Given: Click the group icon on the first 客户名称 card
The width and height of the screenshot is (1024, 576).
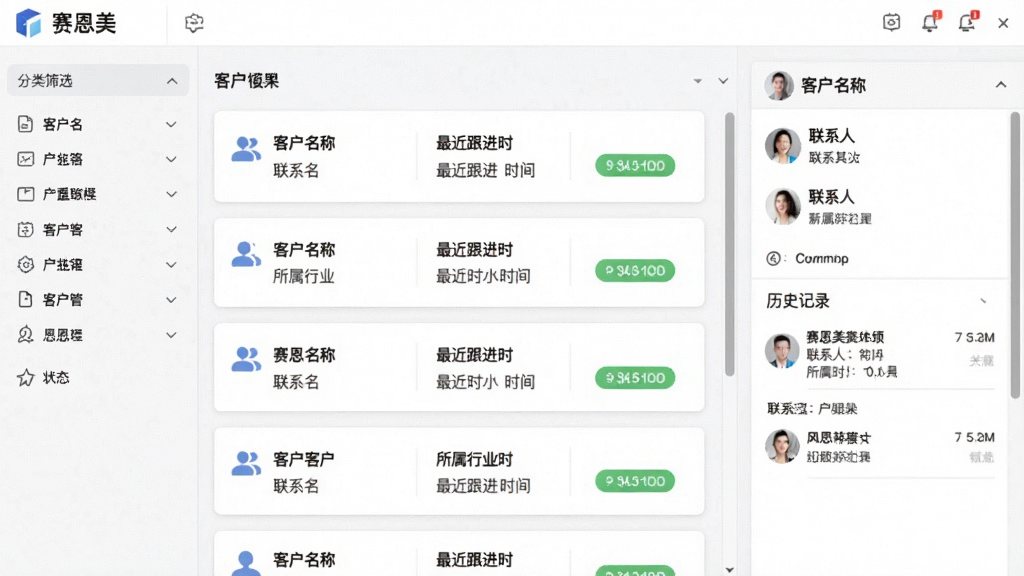Looking at the screenshot, I should point(246,149).
